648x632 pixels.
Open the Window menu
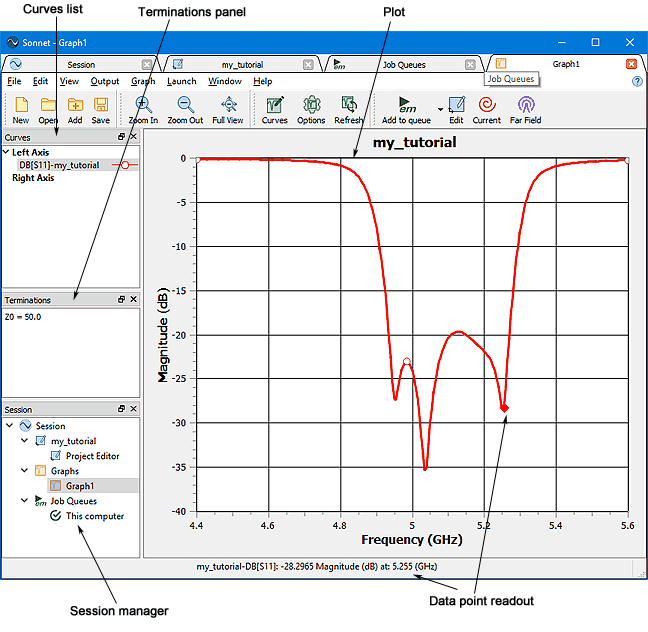tap(225, 81)
